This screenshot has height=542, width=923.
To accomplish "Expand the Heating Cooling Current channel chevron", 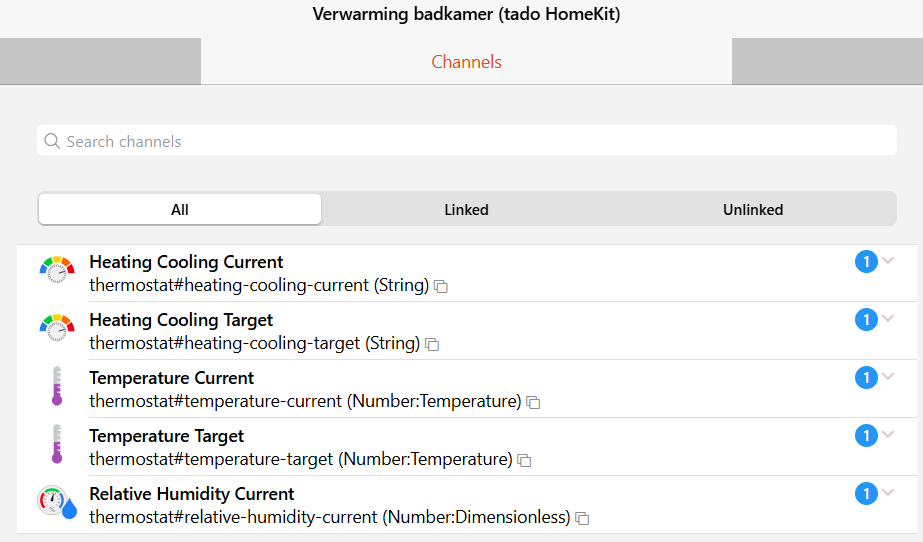I will 888,261.
